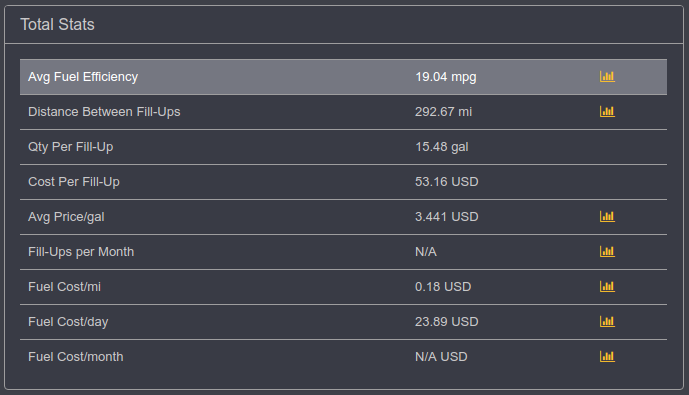Show Fuel Cost/day chart

click(x=607, y=322)
